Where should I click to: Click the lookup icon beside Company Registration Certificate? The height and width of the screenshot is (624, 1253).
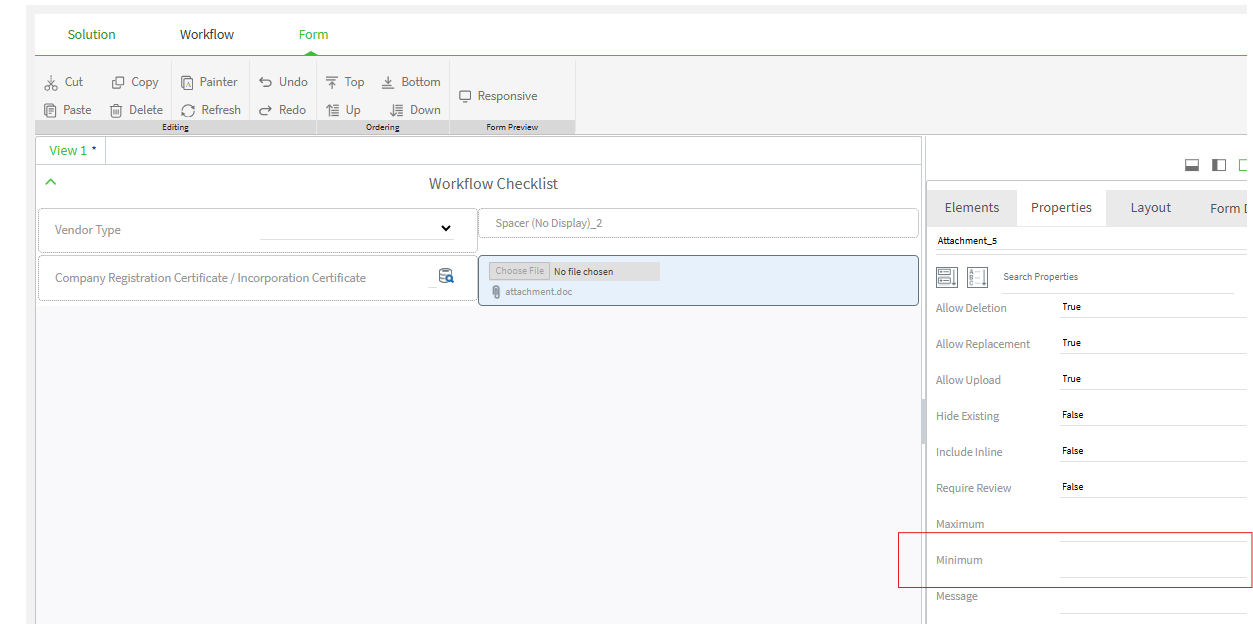coord(446,276)
